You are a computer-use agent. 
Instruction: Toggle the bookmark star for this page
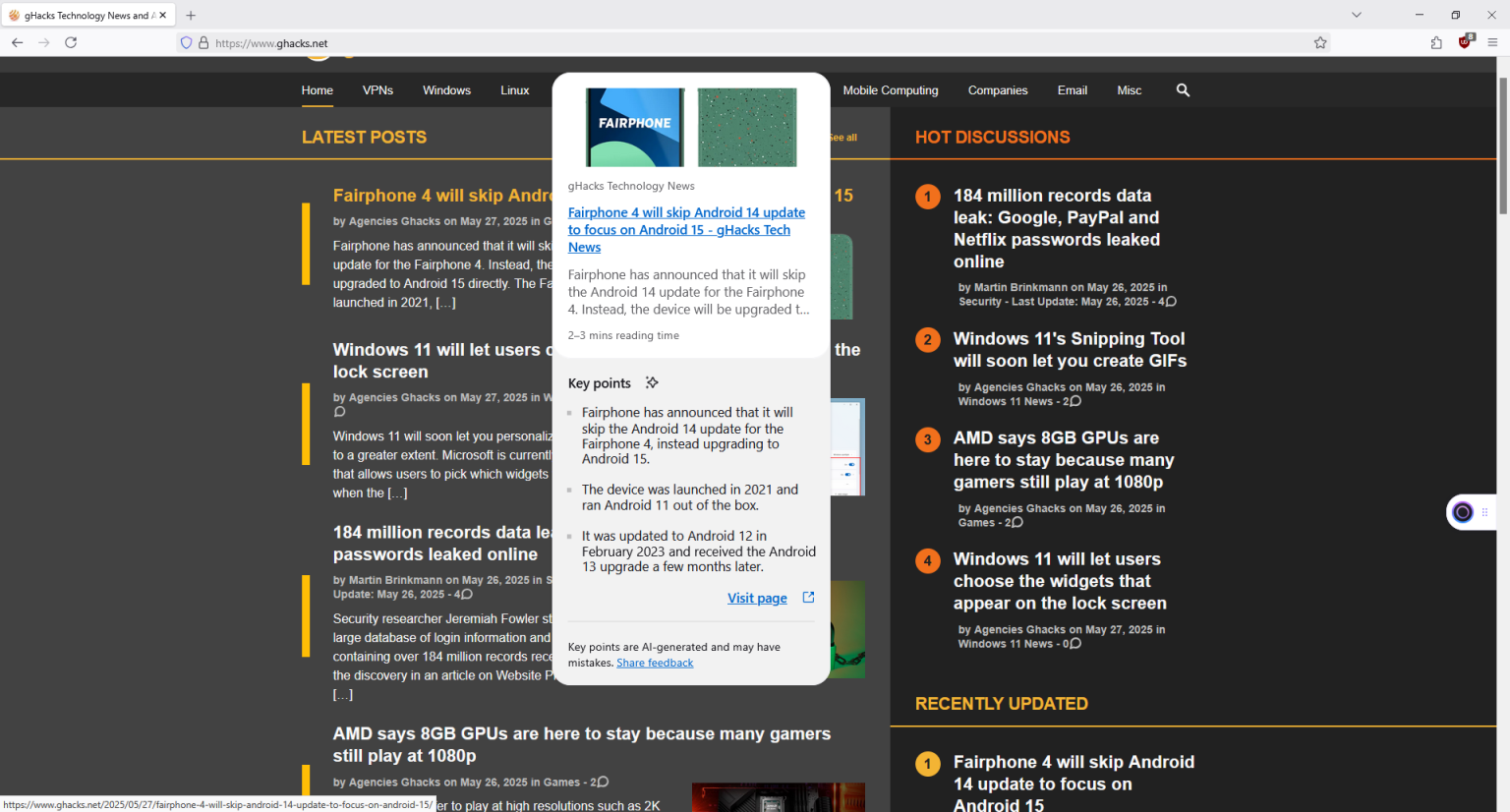pos(1320,42)
